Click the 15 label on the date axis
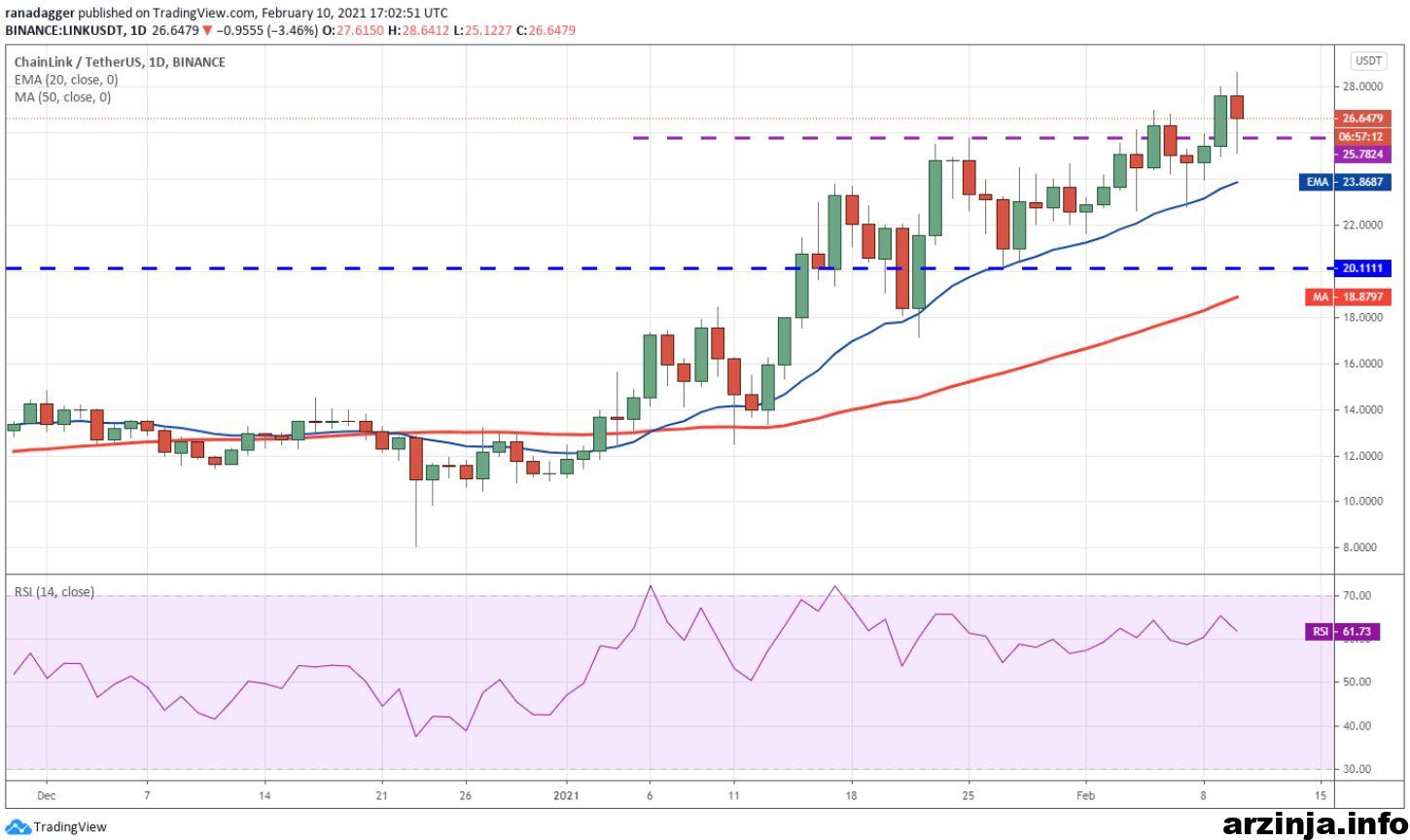The image size is (1410, 840). (x=1321, y=794)
